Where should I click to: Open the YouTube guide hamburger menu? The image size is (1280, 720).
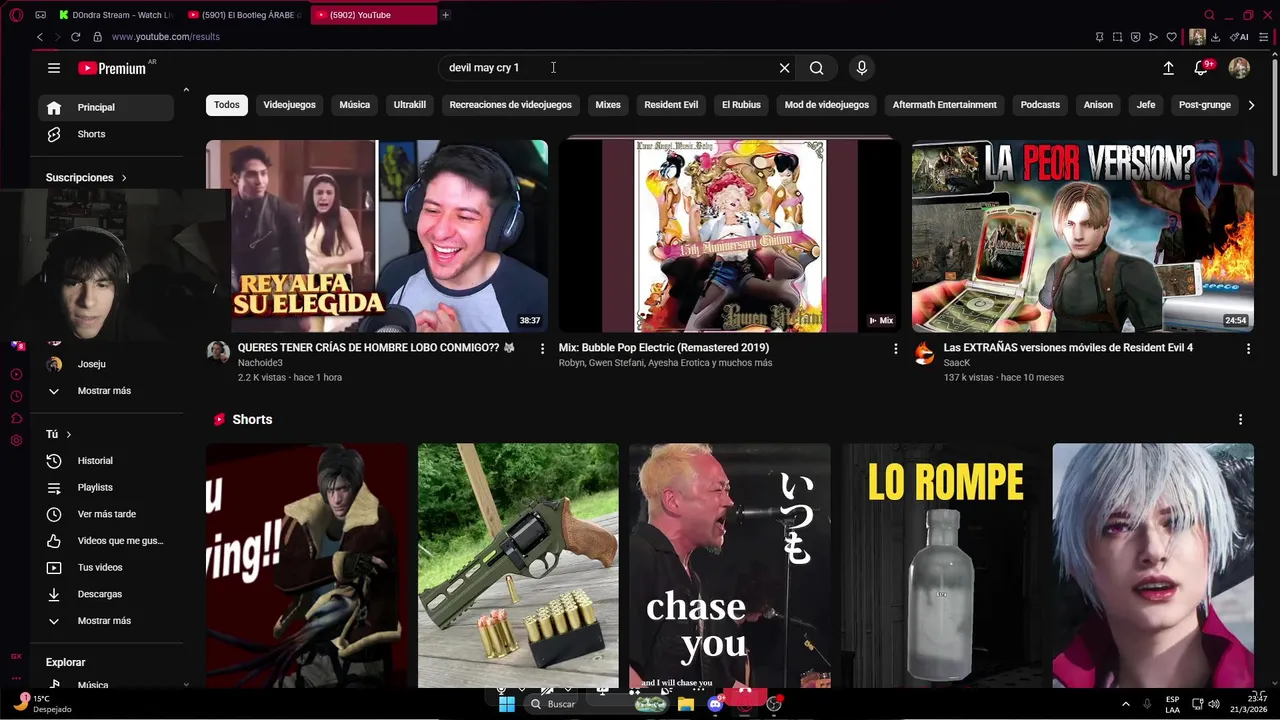click(54, 68)
